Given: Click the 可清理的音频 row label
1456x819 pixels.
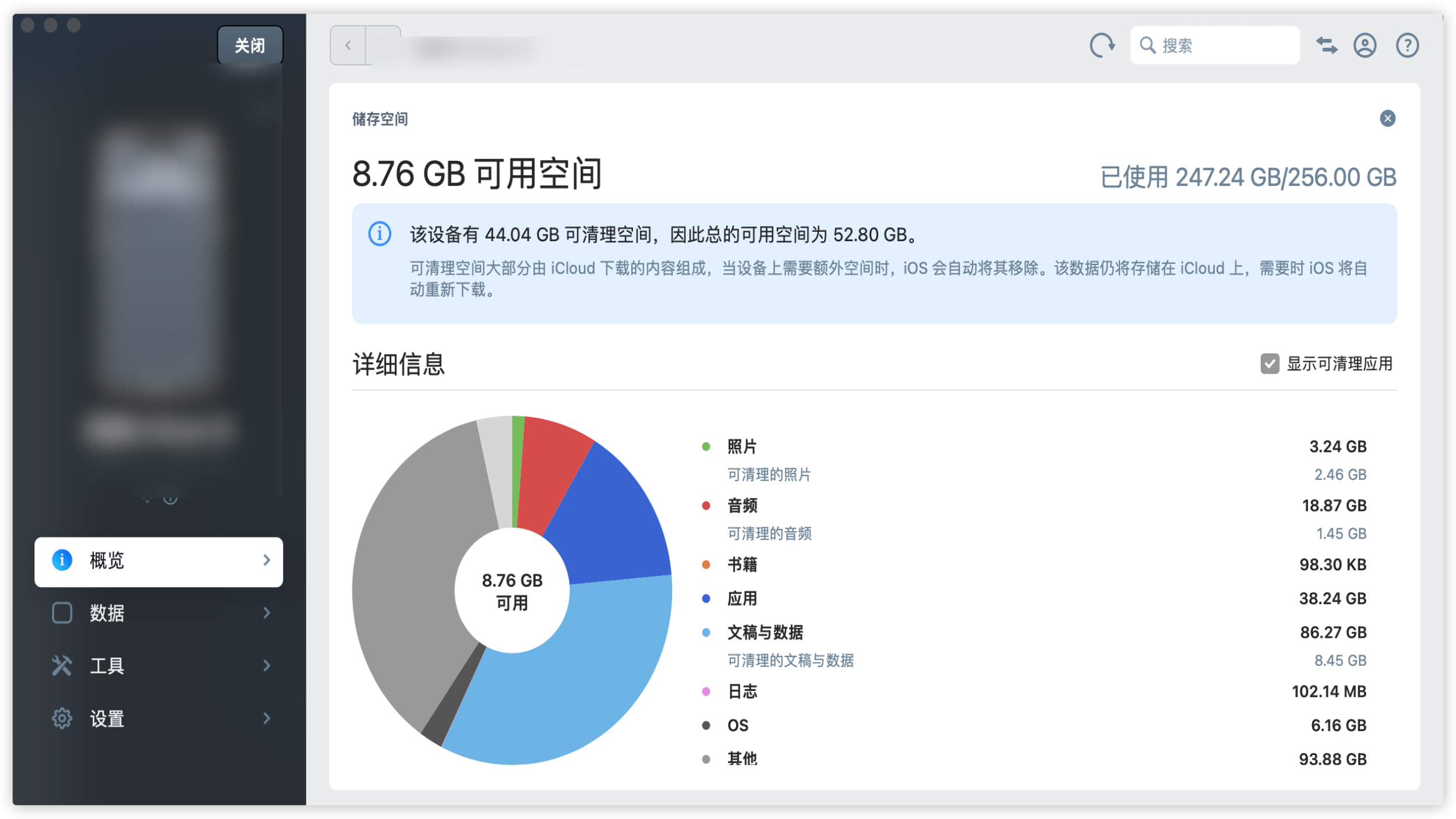Looking at the screenshot, I should pos(769,534).
